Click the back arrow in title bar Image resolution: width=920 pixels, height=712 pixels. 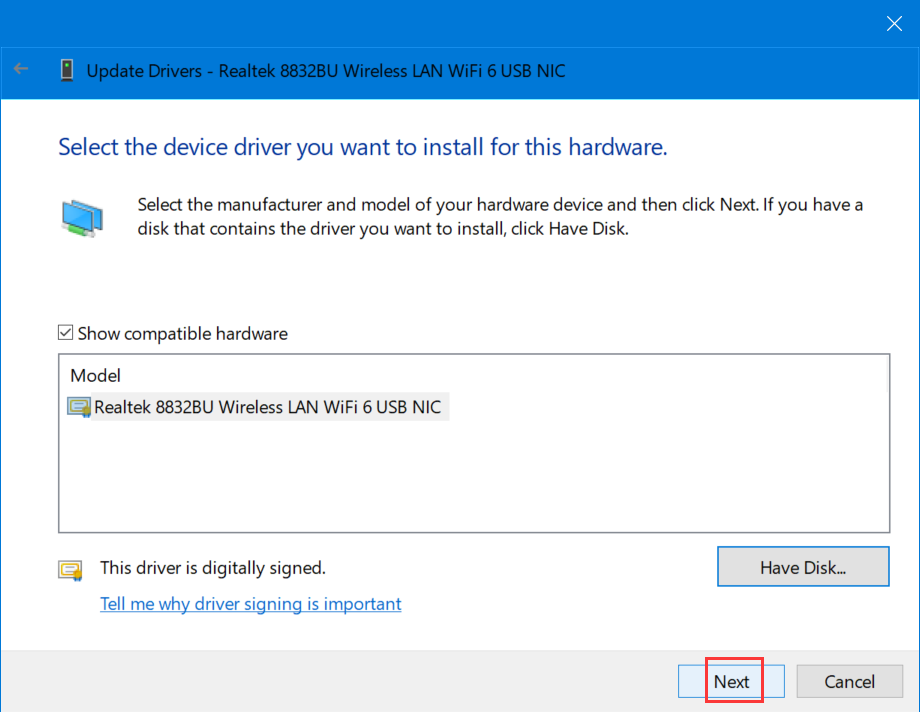21,69
